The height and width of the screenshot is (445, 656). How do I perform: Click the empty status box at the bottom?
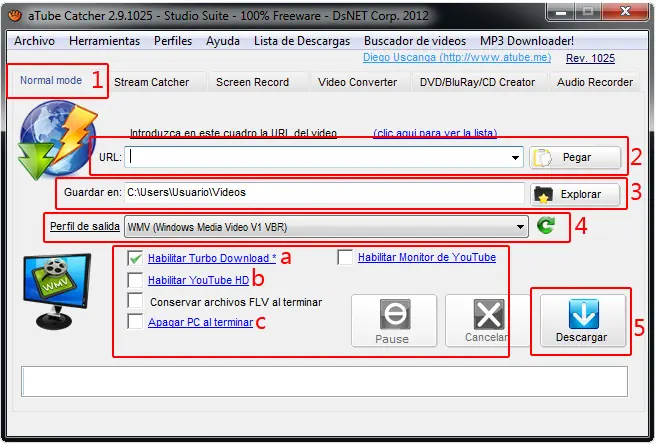[324, 381]
